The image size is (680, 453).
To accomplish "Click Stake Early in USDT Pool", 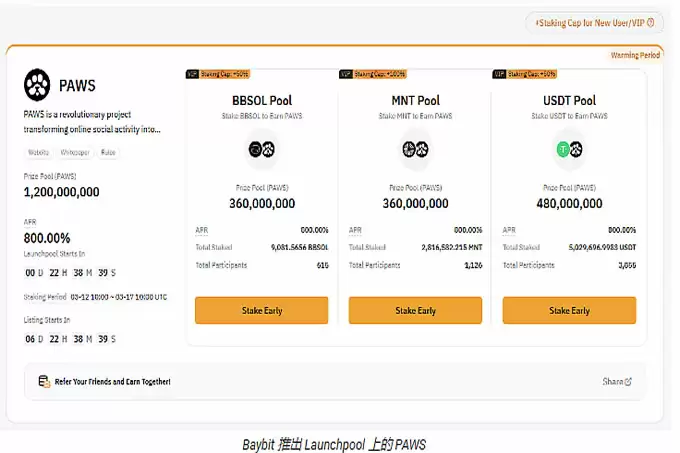I will click(569, 310).
